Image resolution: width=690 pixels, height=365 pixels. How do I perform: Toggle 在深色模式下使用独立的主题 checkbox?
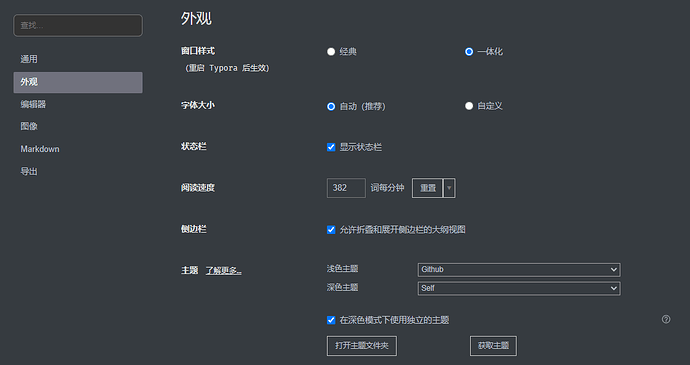(x=331, y=320)
